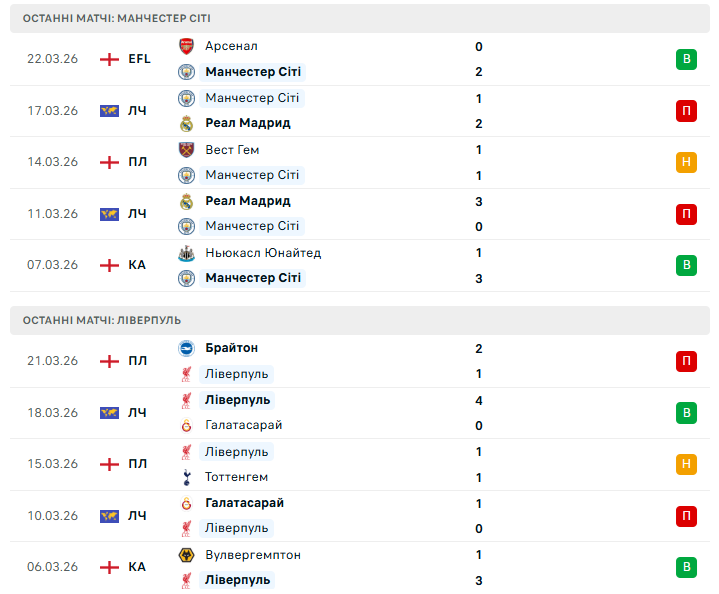Click the Brighton club crest icon
This screenshot has width=719, height=594.
(186, 348)
